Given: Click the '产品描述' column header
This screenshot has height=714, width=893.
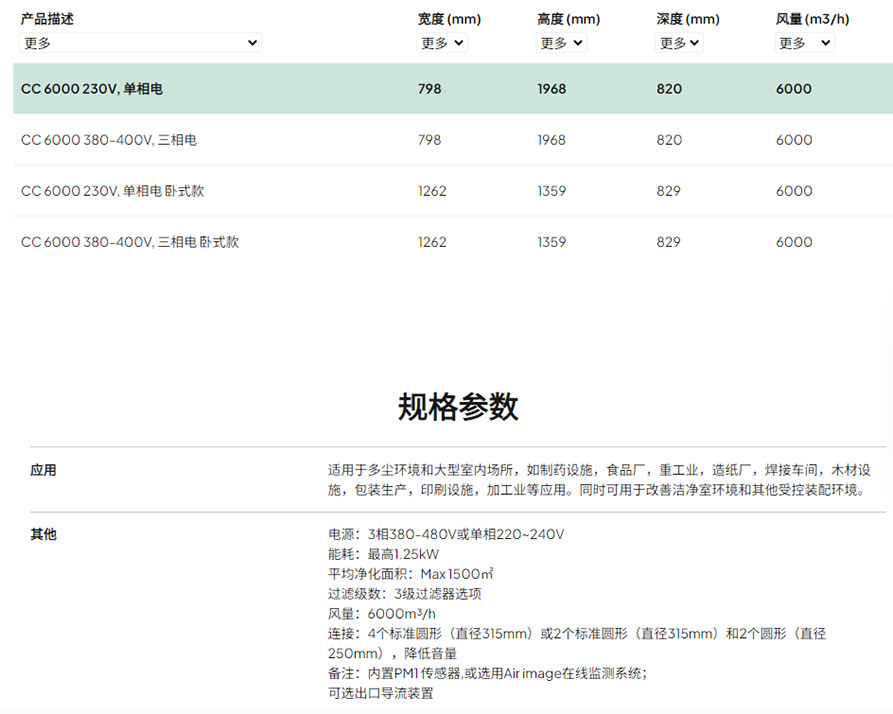Looking at the screenshot, I should (47, 19).
